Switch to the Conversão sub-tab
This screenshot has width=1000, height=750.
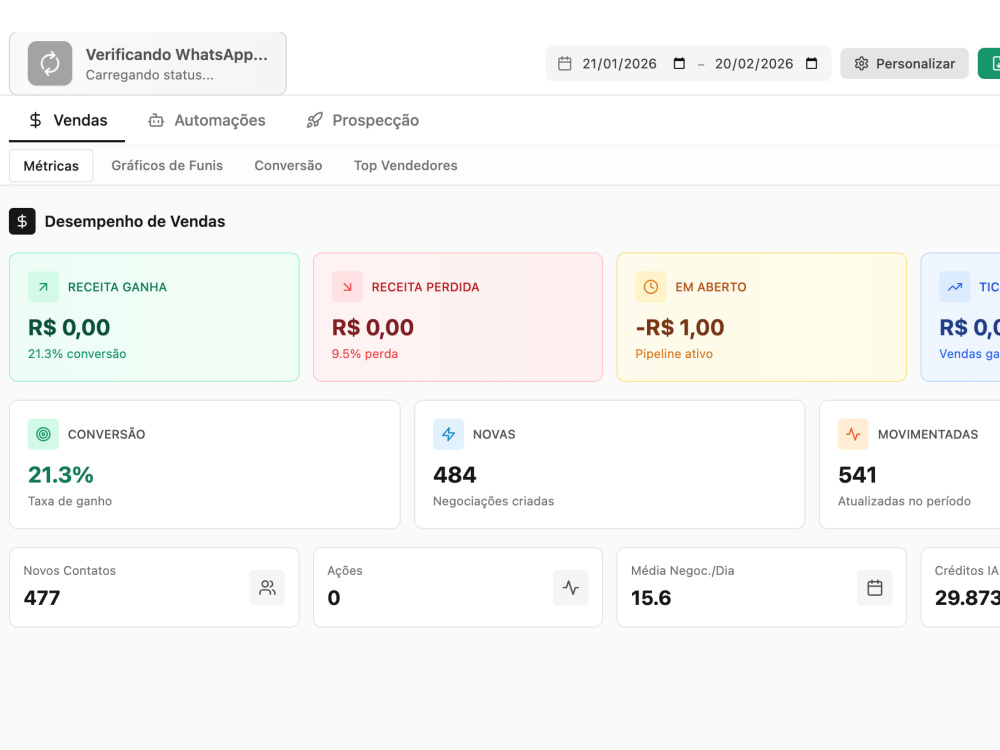[288, 166]
